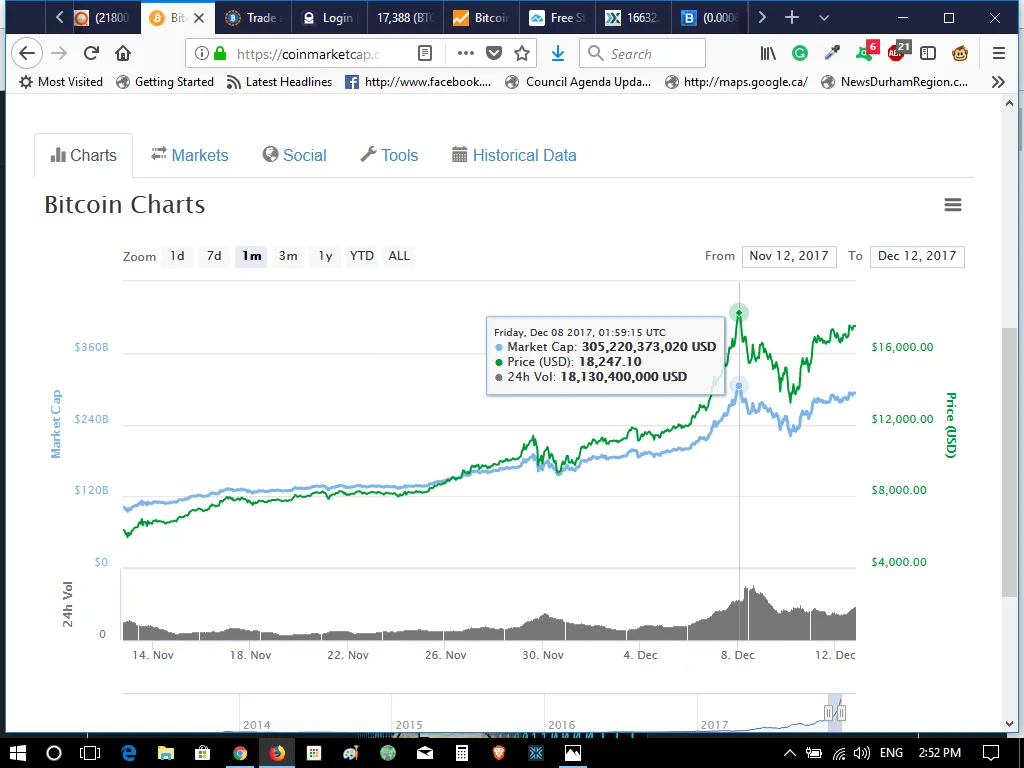Click the monkey extension icon

click(x=959, y=54)
